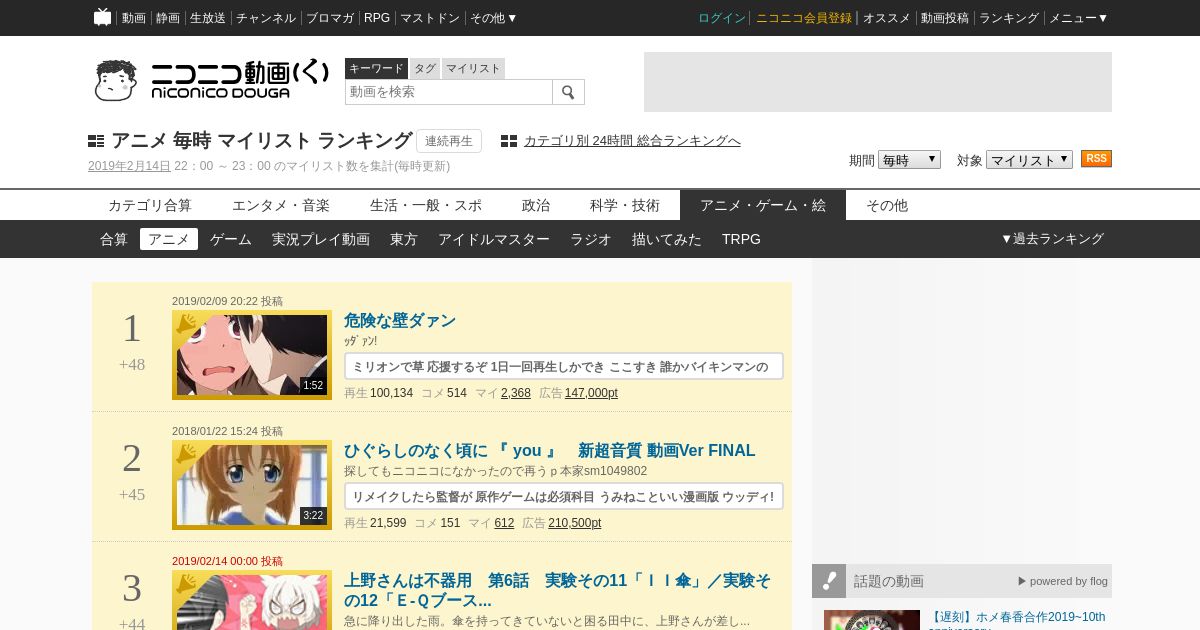Open 動画投稿 in top bar

pyautogui.click(x=945, y=18)
